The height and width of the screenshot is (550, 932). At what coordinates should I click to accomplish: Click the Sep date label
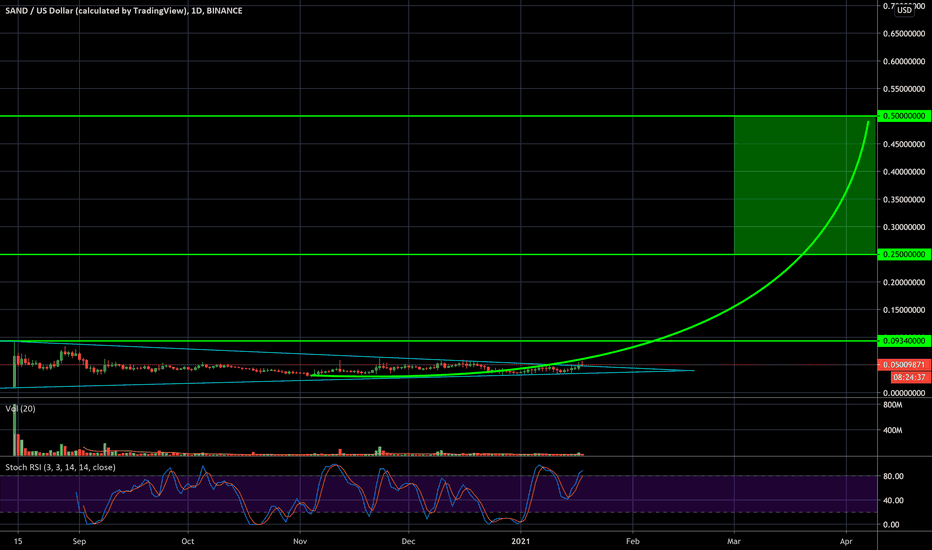(79, 541)
